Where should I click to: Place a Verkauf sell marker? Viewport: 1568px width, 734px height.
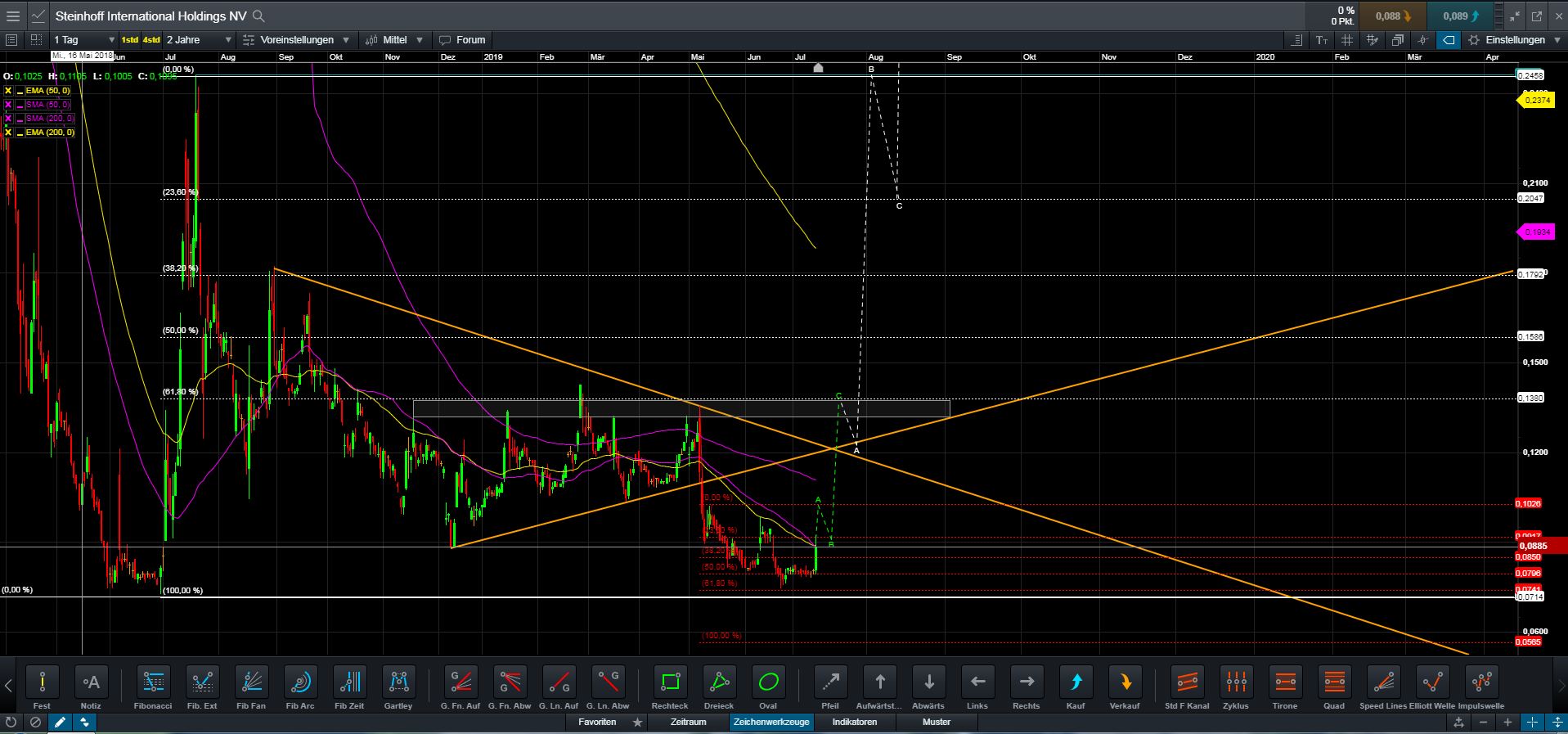(x=1125, y=682)
